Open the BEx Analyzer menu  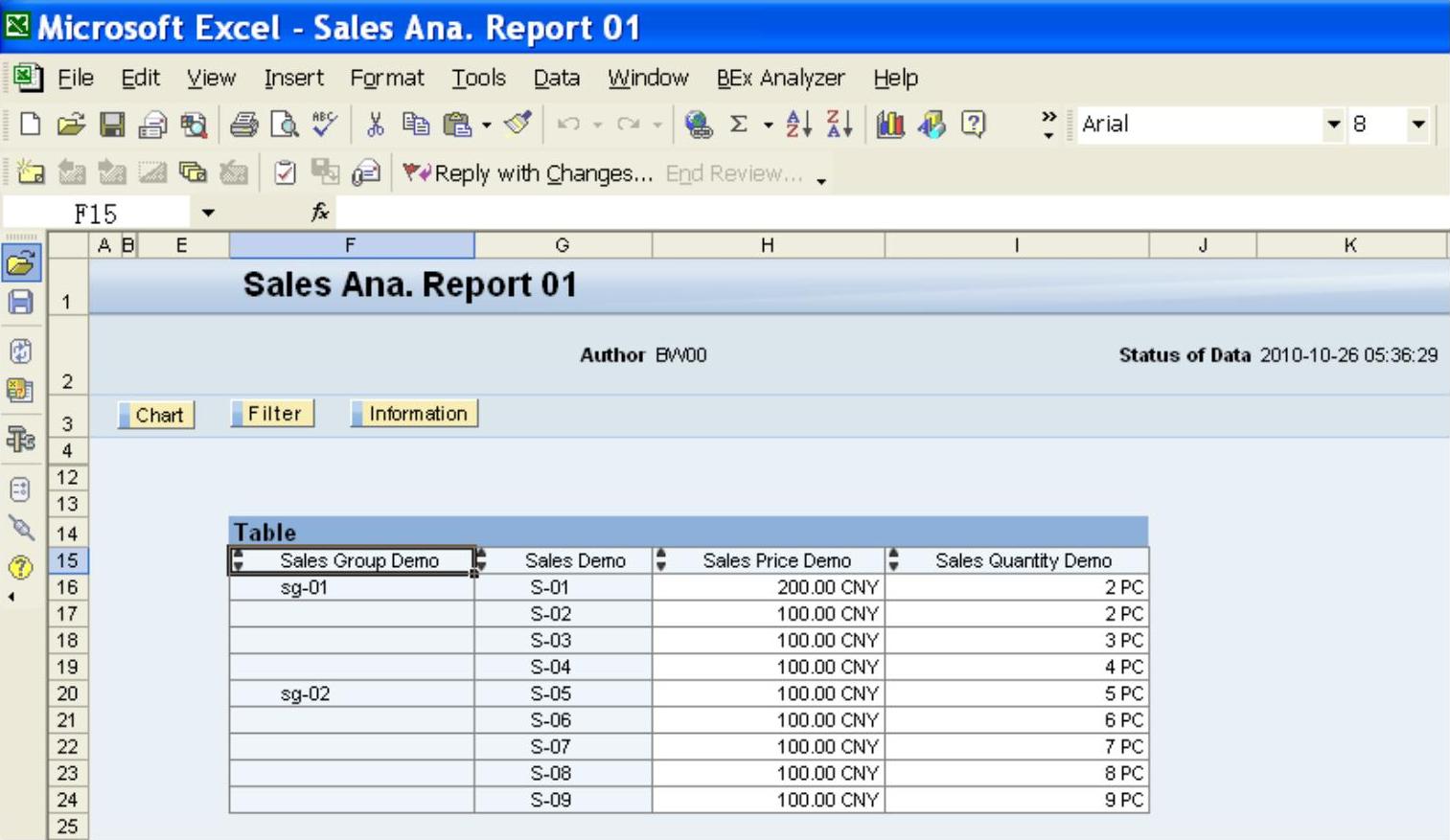coord(780,78)
